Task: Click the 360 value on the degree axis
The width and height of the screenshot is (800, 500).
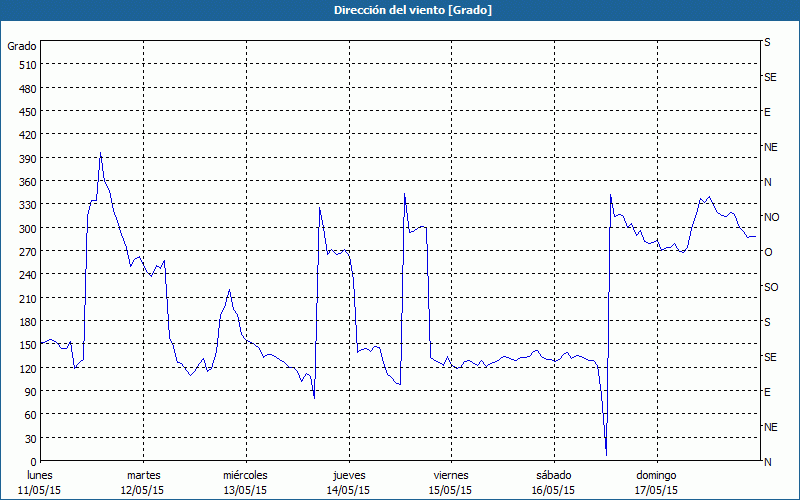Action: coord(27,182)
